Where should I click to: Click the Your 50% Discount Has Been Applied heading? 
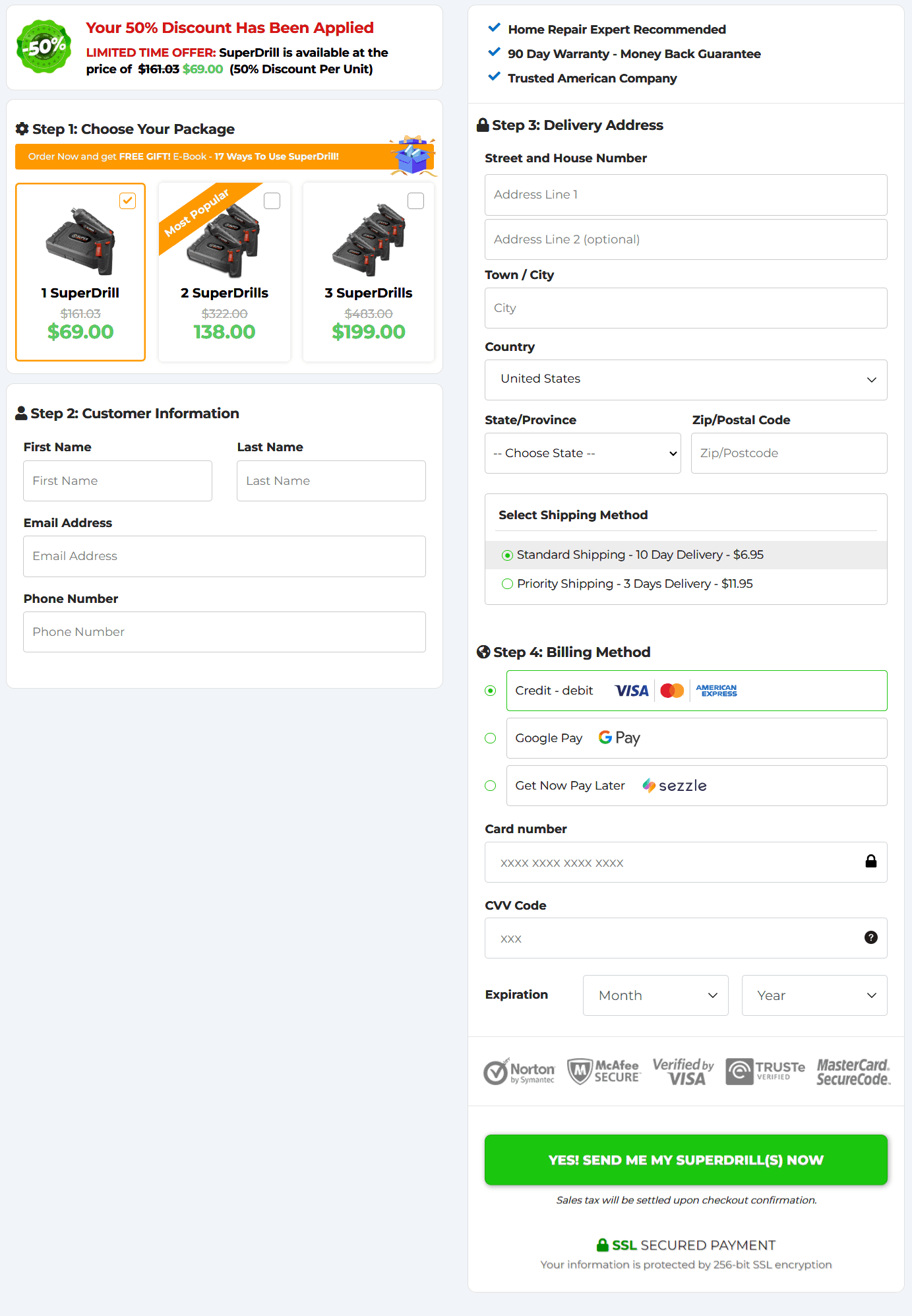pyautogui.click(x=229, y=28)
